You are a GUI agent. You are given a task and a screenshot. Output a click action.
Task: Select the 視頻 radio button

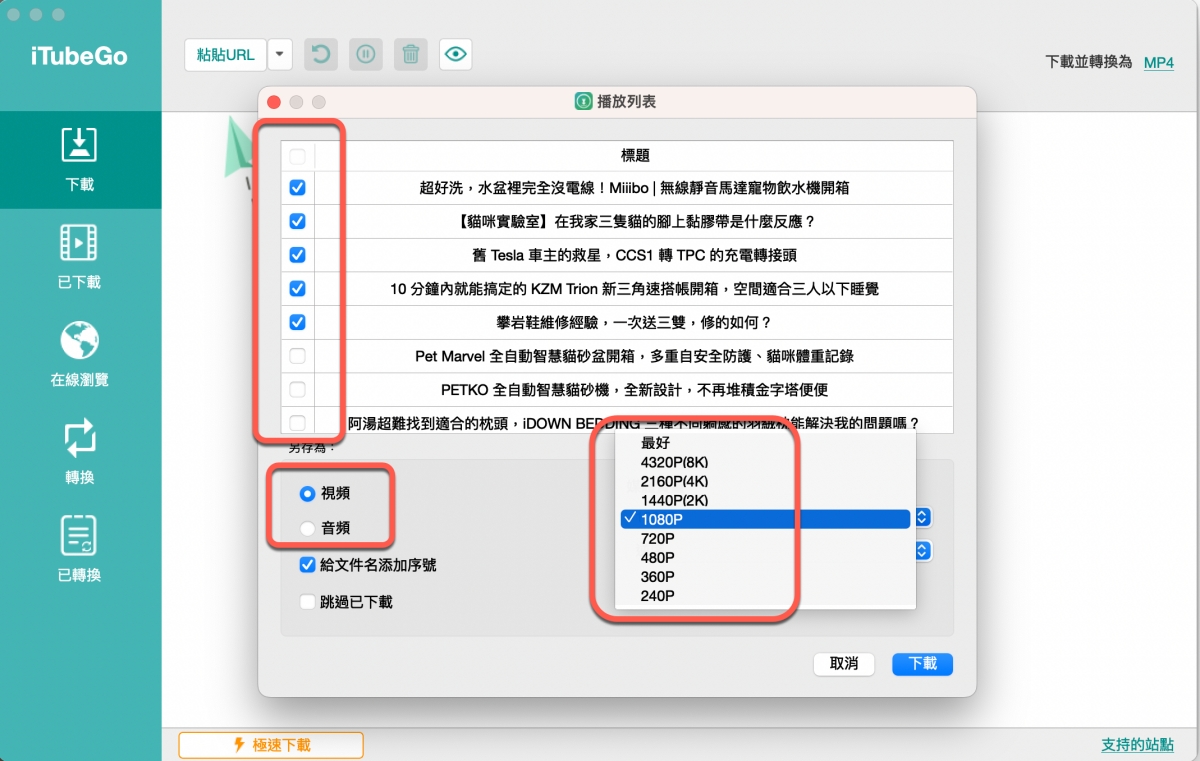[x=307, y=494]
